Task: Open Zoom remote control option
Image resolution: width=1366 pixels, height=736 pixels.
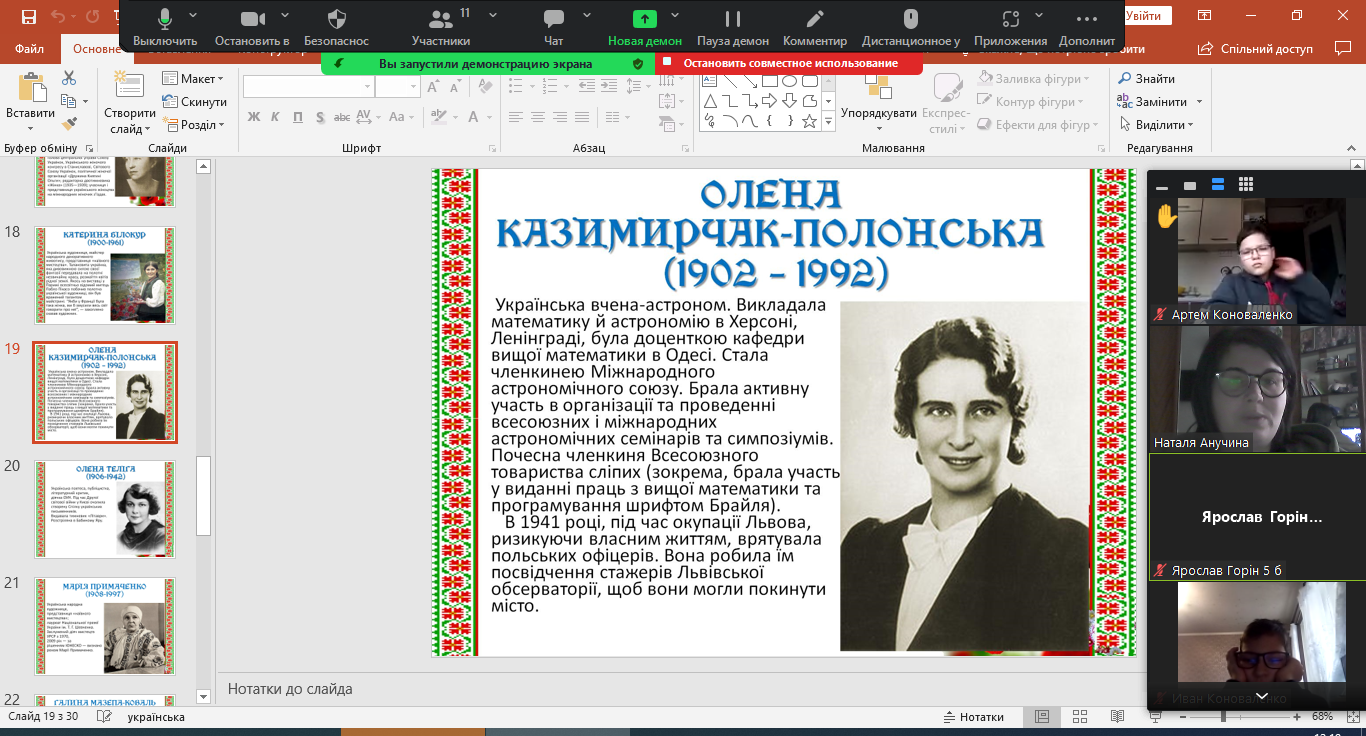Action: pos(910,27)
